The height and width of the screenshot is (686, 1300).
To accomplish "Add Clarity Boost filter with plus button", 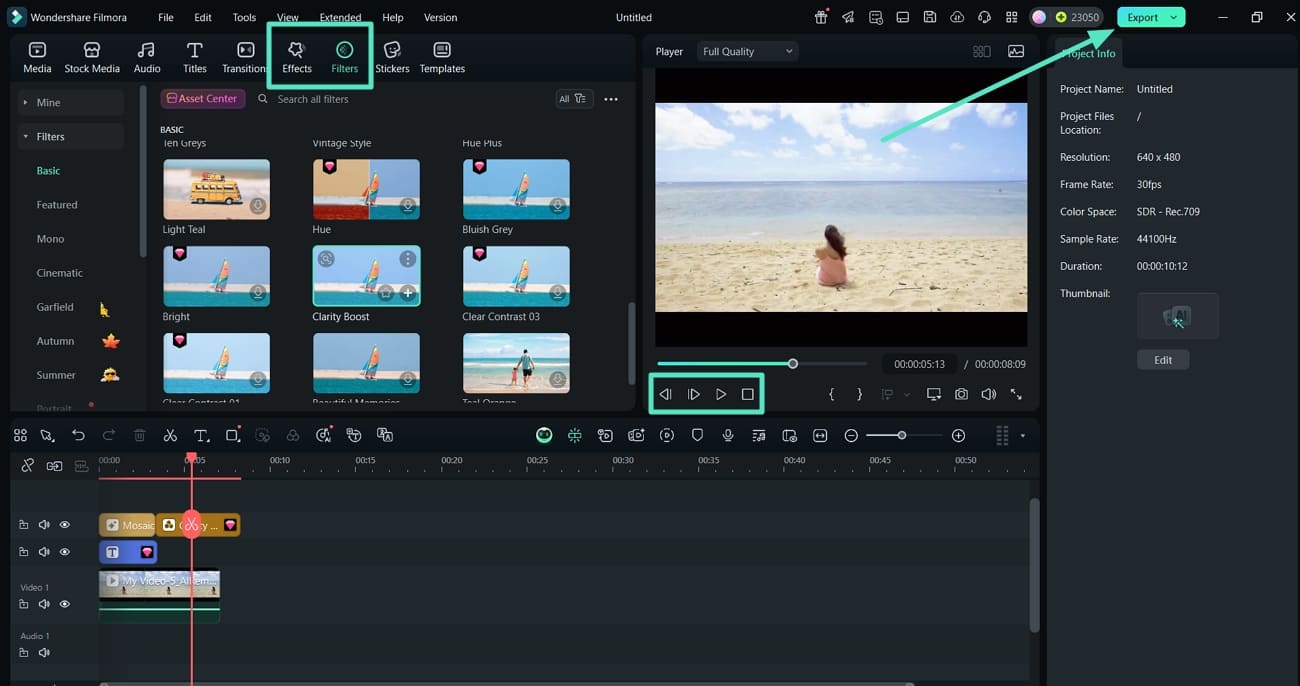I will coord(408,293).
